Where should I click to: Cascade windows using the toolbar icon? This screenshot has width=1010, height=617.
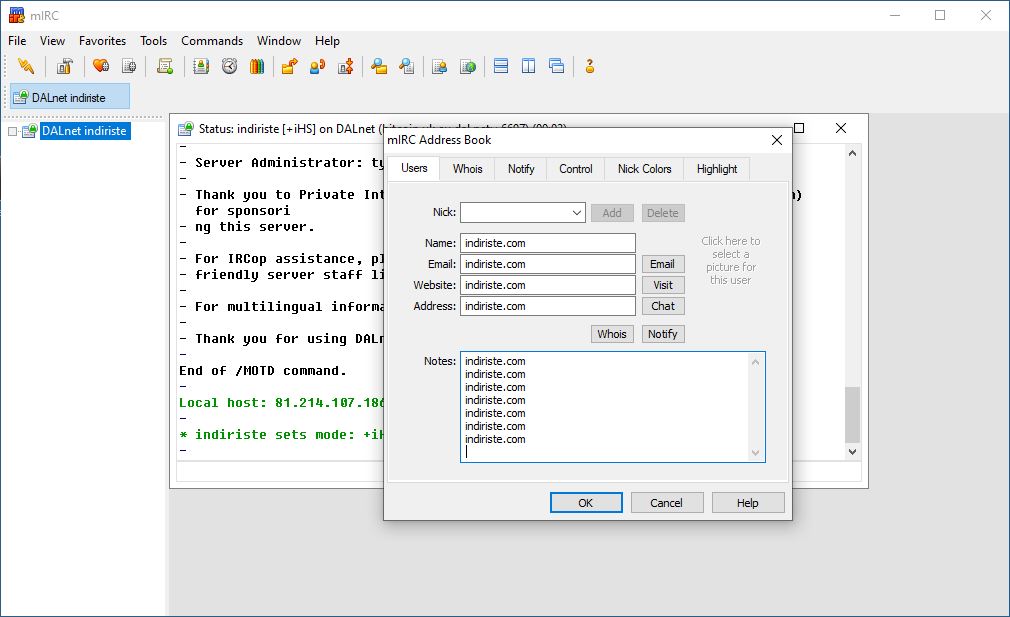557,66
